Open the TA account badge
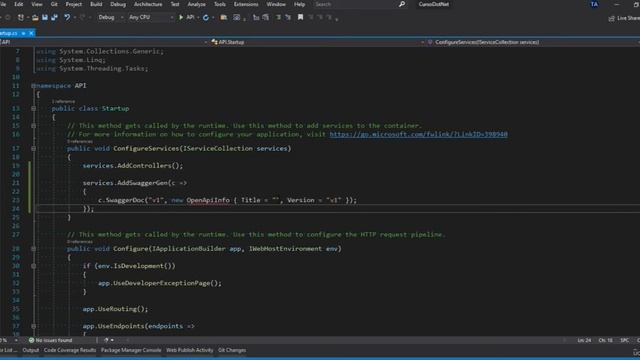Image resolution: width=640 pixels, height=360 pixels. click(594, 4)
